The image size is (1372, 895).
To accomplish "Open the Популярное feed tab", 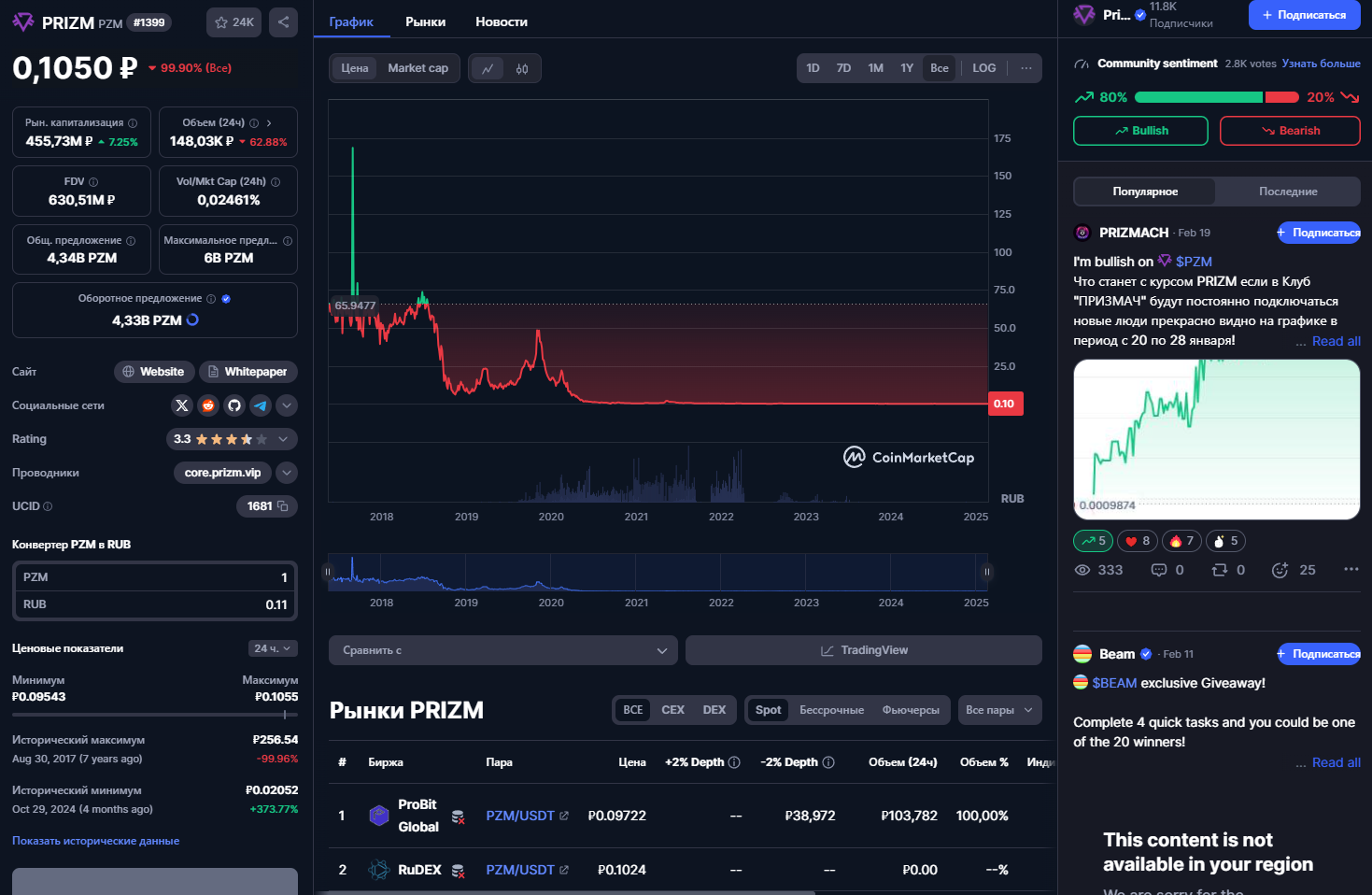I will (x=1145, y=192).
